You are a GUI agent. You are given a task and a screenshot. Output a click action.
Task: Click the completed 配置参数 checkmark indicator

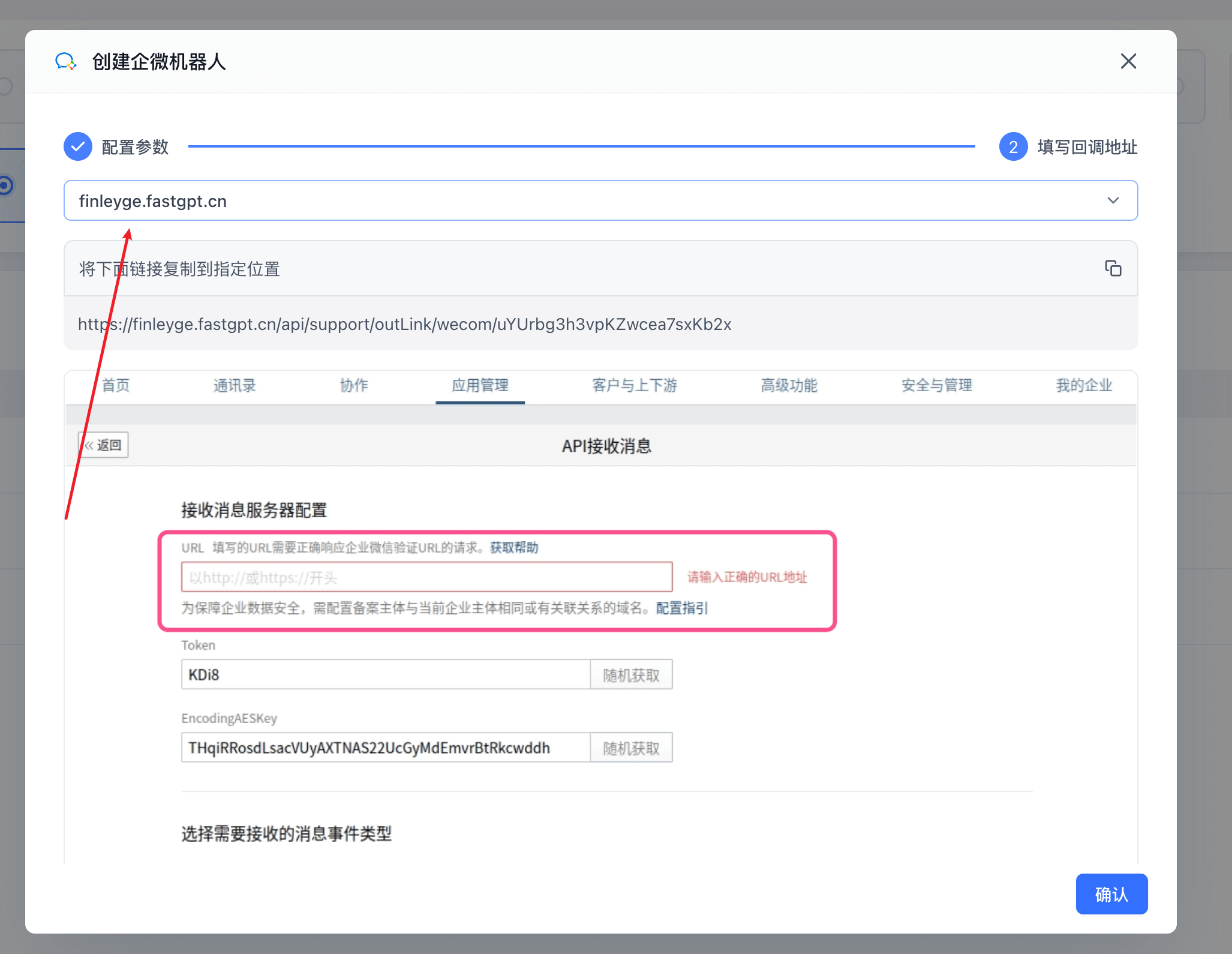[78, 146]
